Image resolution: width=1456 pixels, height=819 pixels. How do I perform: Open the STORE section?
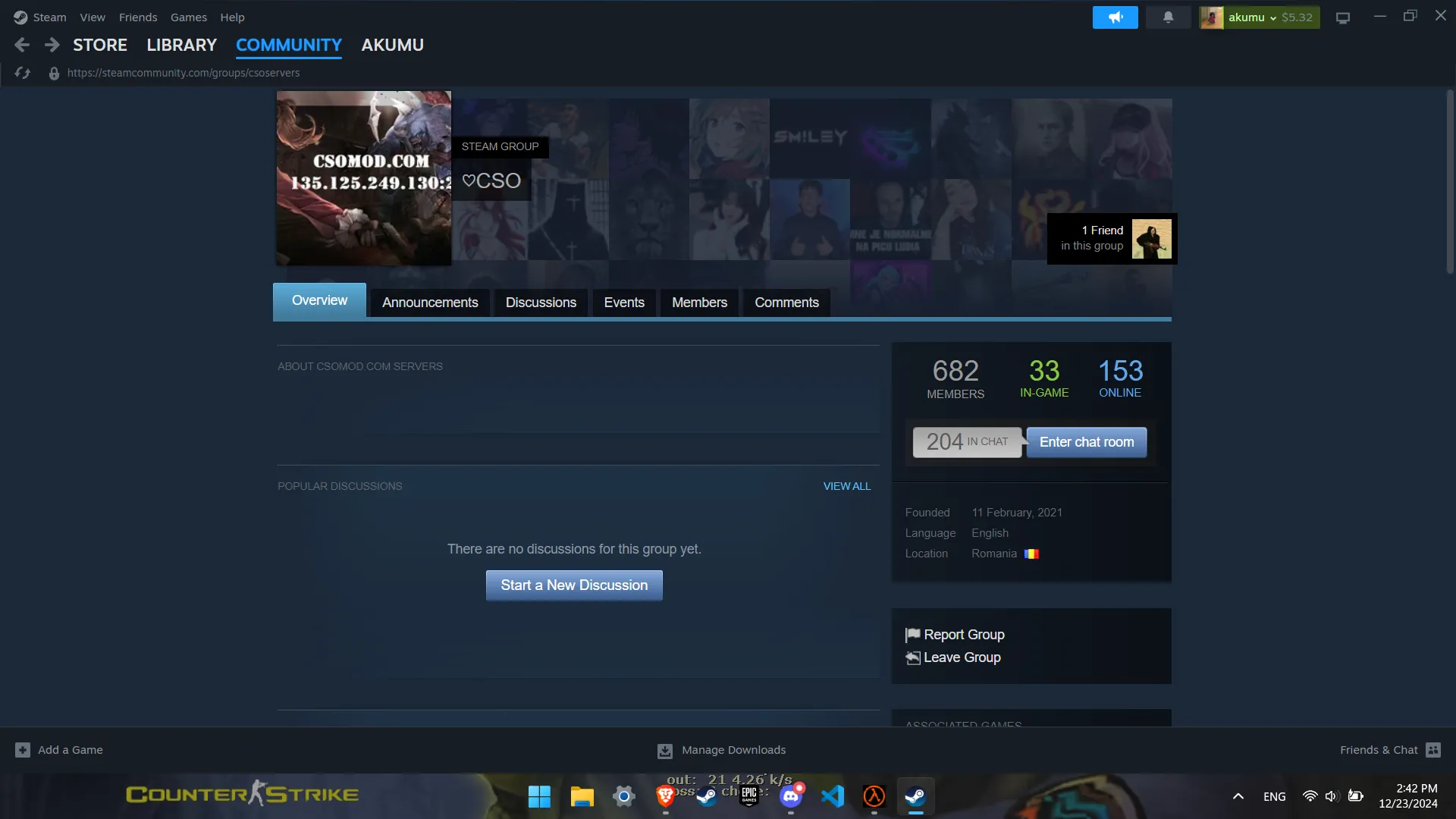(100, 45)
